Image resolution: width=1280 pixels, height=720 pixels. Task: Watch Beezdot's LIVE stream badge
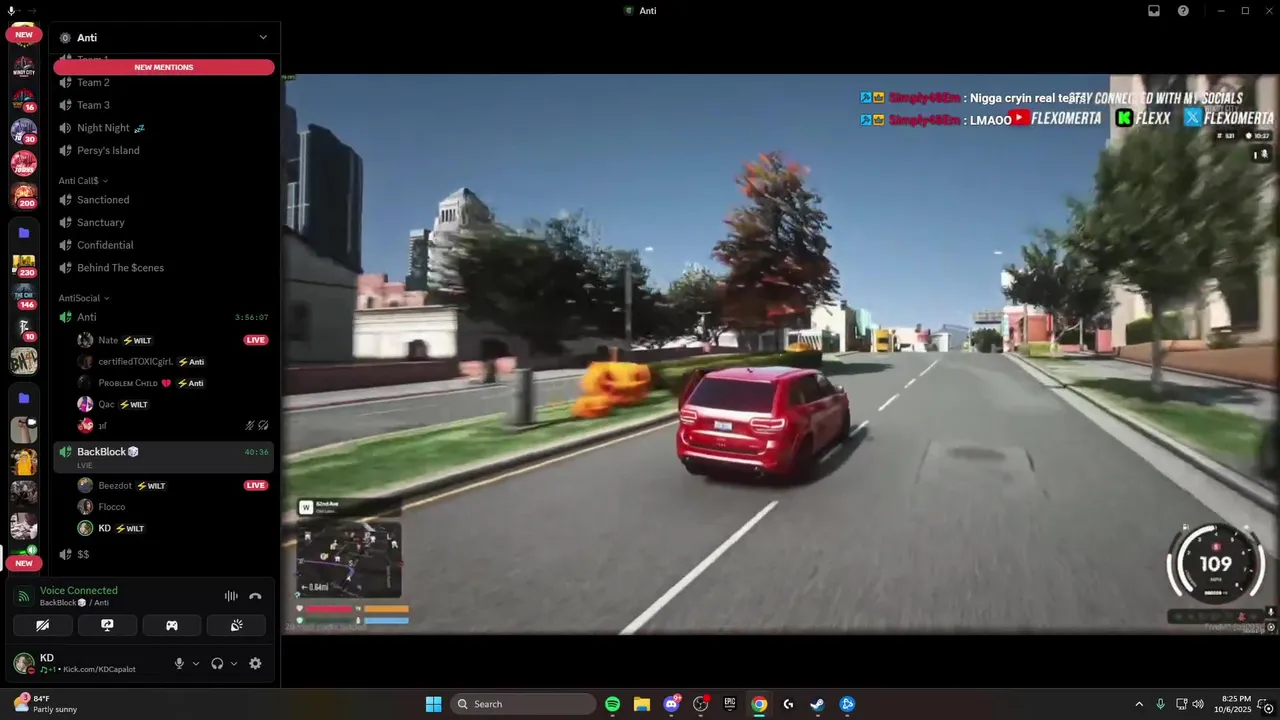[256, 485]
